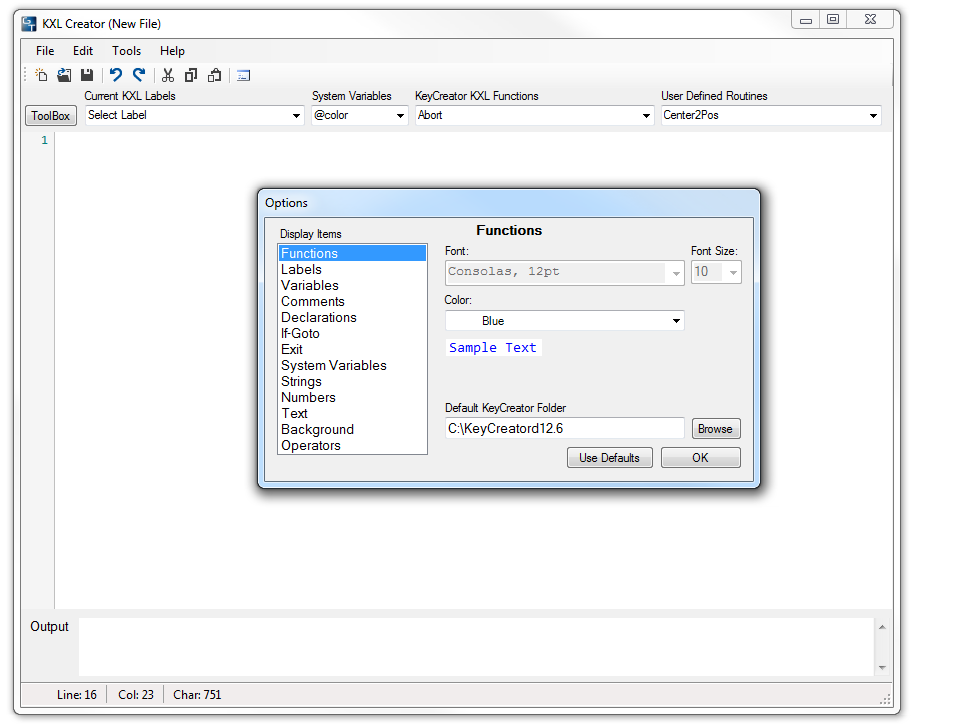Image resolution: width=955 pixels, height=724 pixels.
Task: Click the Paste clipboard icon
Action: pos(214,75)
